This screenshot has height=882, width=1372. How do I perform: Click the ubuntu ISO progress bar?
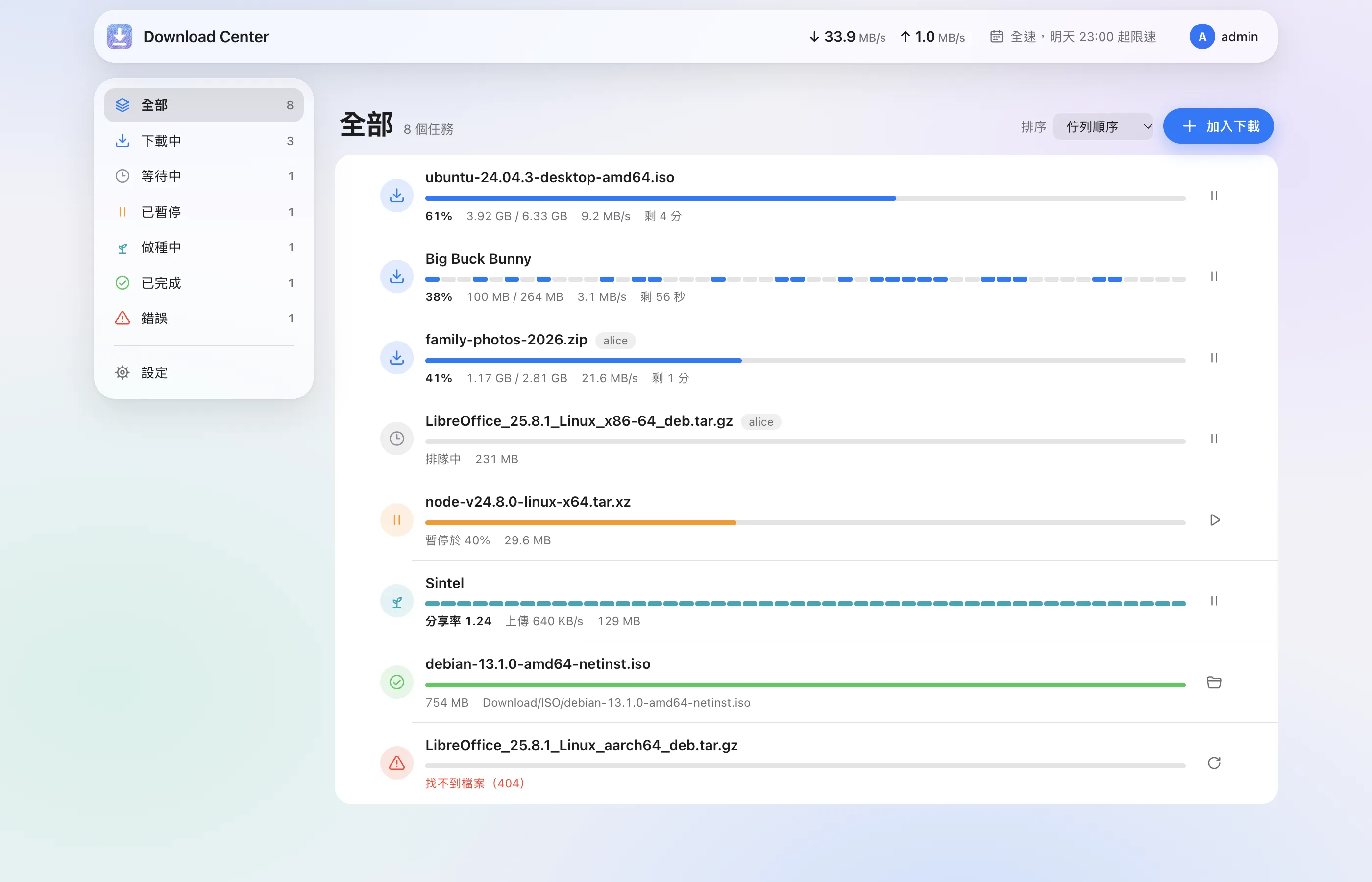coord(805,199)
